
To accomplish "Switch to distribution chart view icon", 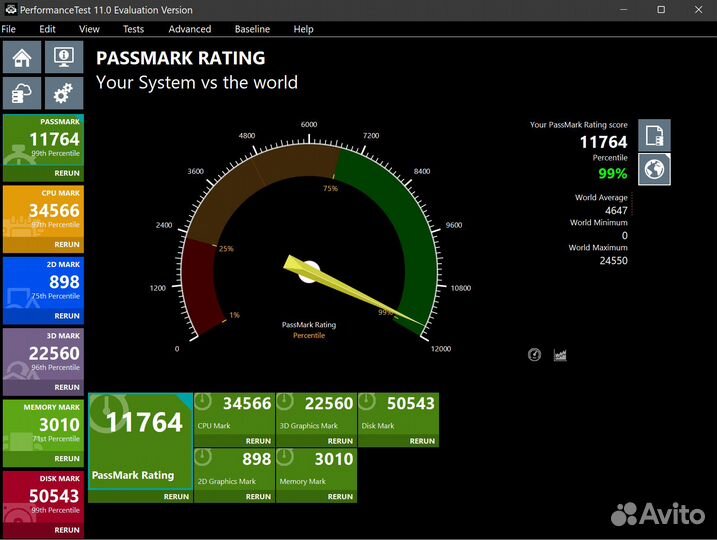I will [x=560, y=355].
